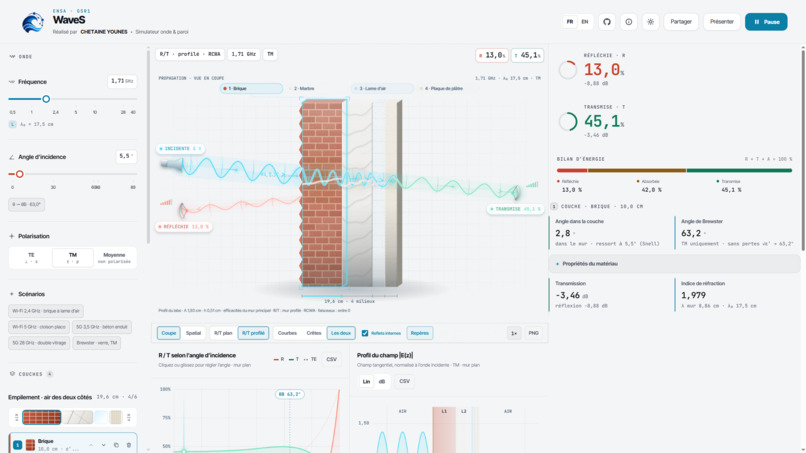
Task: Switch language to FR
Action: tap(570, 22)
